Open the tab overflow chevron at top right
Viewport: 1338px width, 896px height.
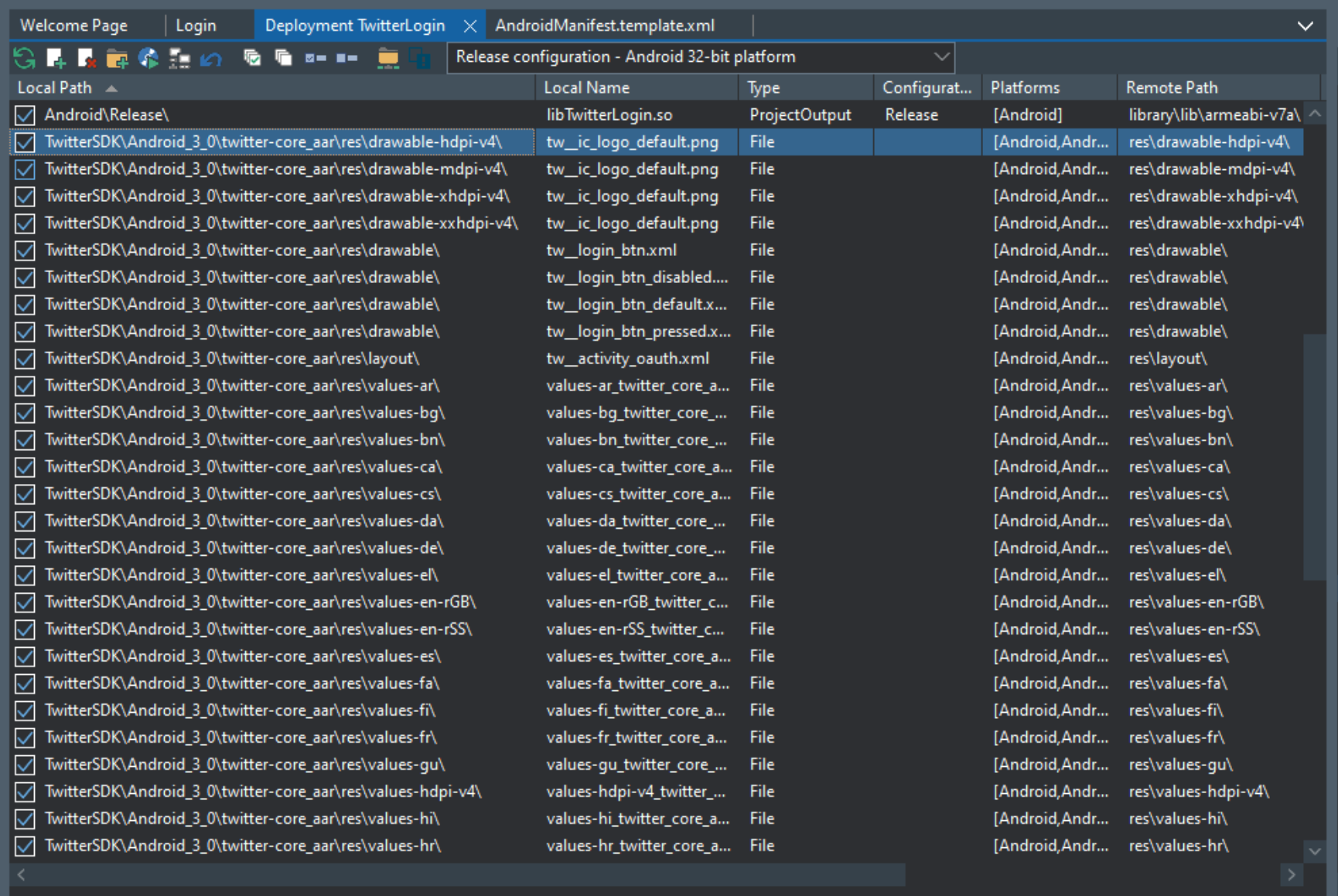point(1306,26)
